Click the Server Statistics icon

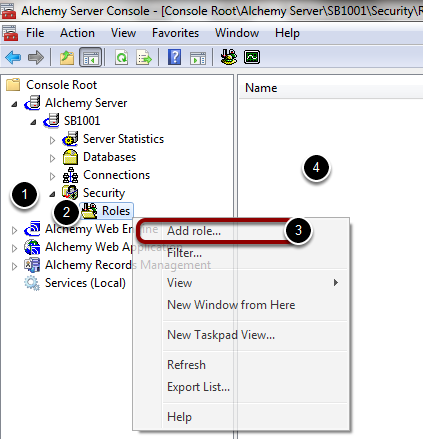click(x=70, y=139)
